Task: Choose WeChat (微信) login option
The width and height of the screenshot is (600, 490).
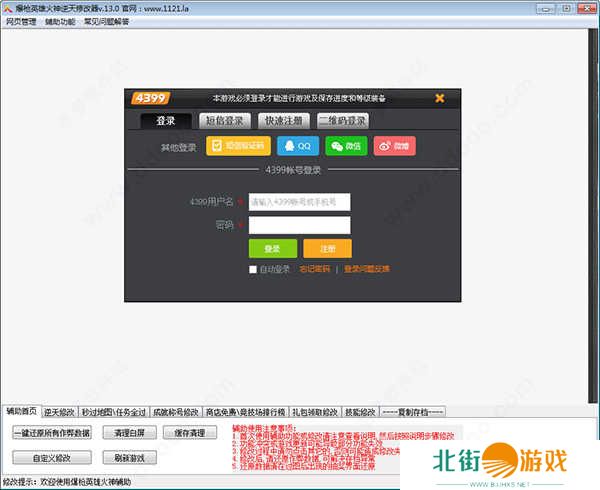Action: click(346, 146)
